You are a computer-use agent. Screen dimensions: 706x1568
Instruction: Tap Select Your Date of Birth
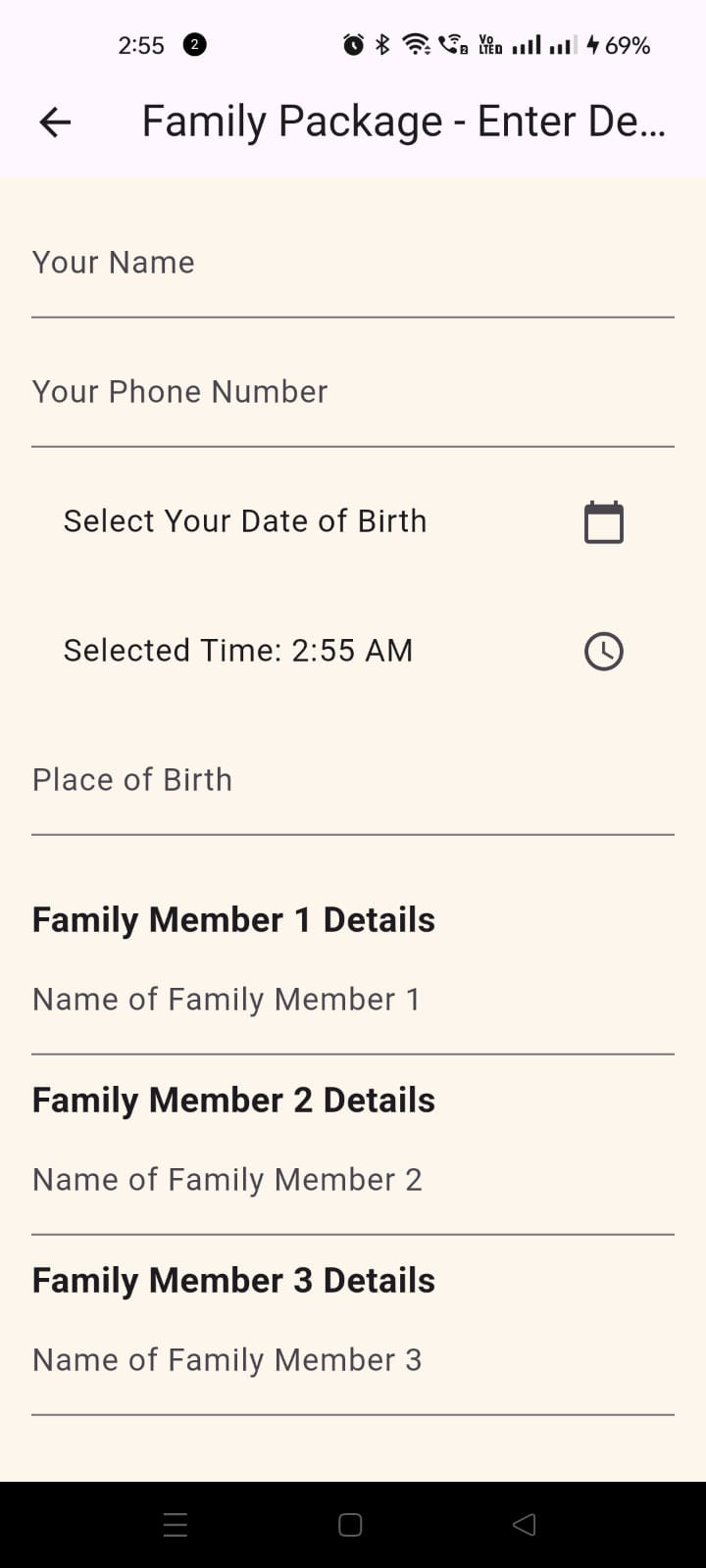tap(245, 521)
